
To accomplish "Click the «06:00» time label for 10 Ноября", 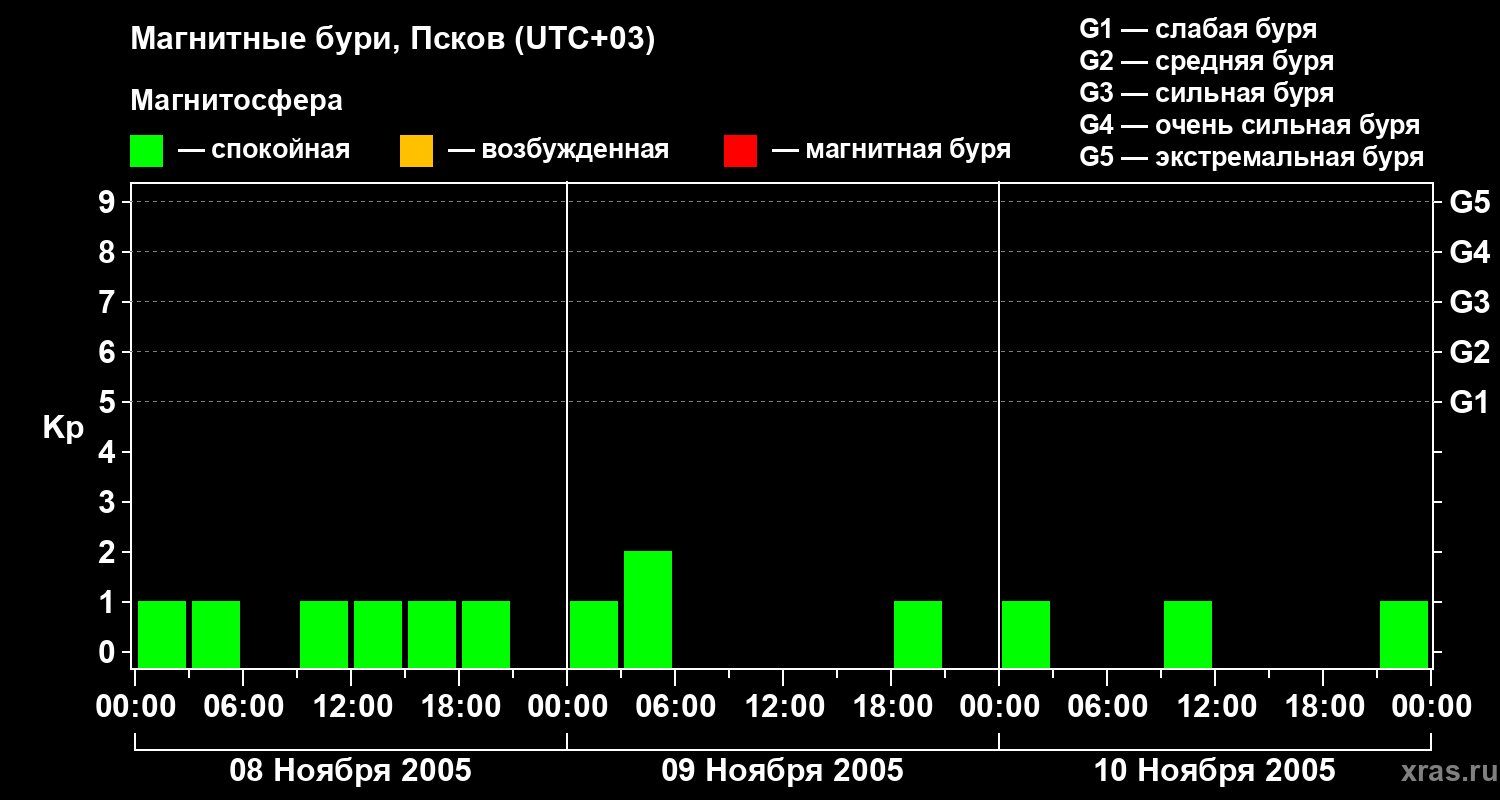I will point(1107,707).
